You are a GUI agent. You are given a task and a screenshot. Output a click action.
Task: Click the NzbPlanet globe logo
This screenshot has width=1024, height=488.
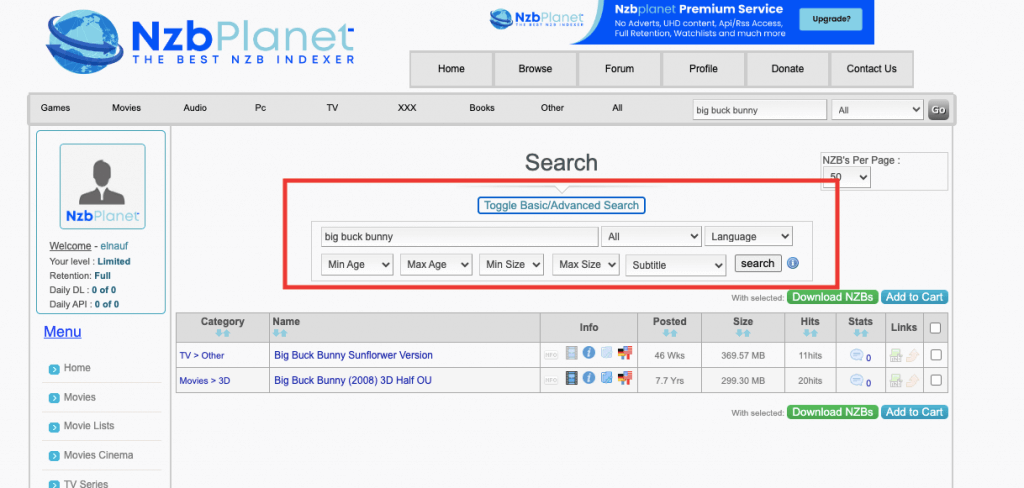pyautogui.click(x=86, y=41)
